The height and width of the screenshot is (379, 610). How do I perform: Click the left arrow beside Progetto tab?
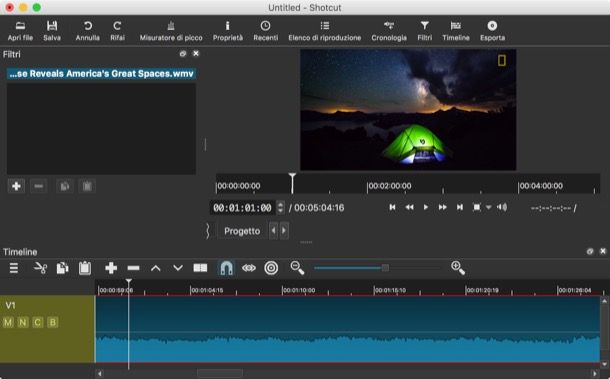[273, 231]
